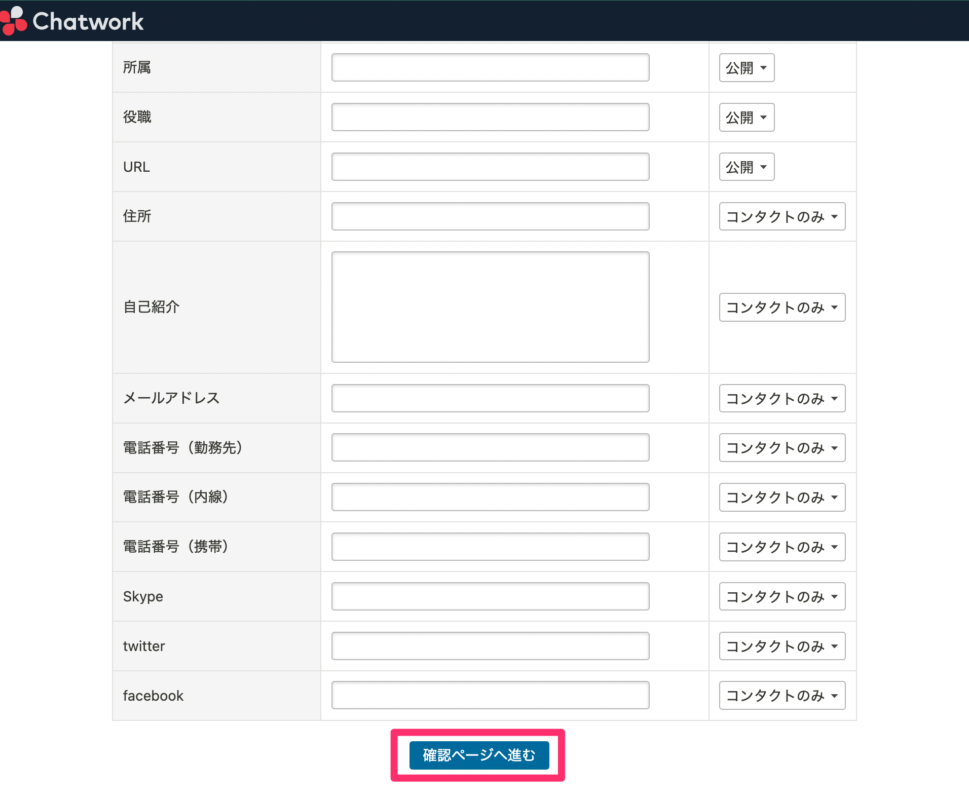
Task: Open the 公開 dropdown next to URL
Action: (x=746, y=166)
